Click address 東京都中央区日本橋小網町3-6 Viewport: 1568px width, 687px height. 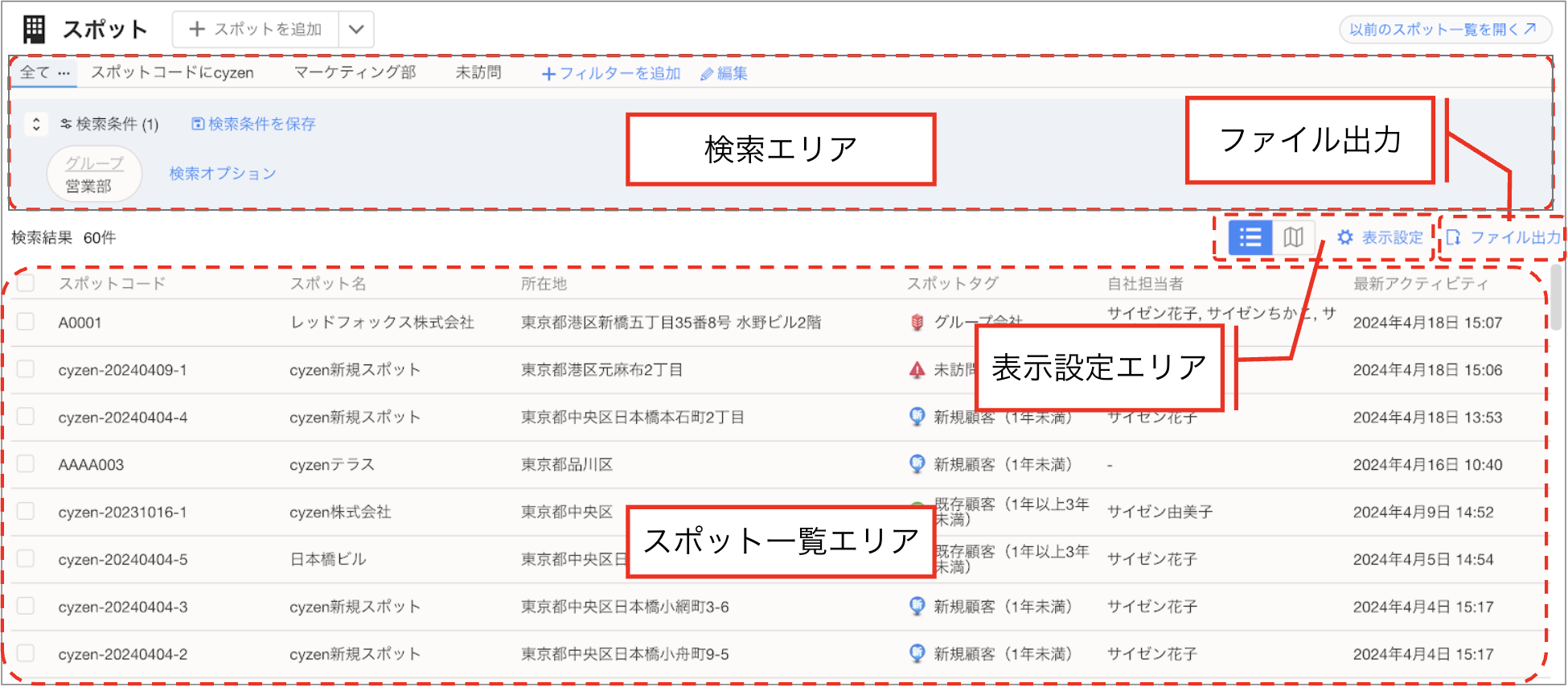click(625, 607)
